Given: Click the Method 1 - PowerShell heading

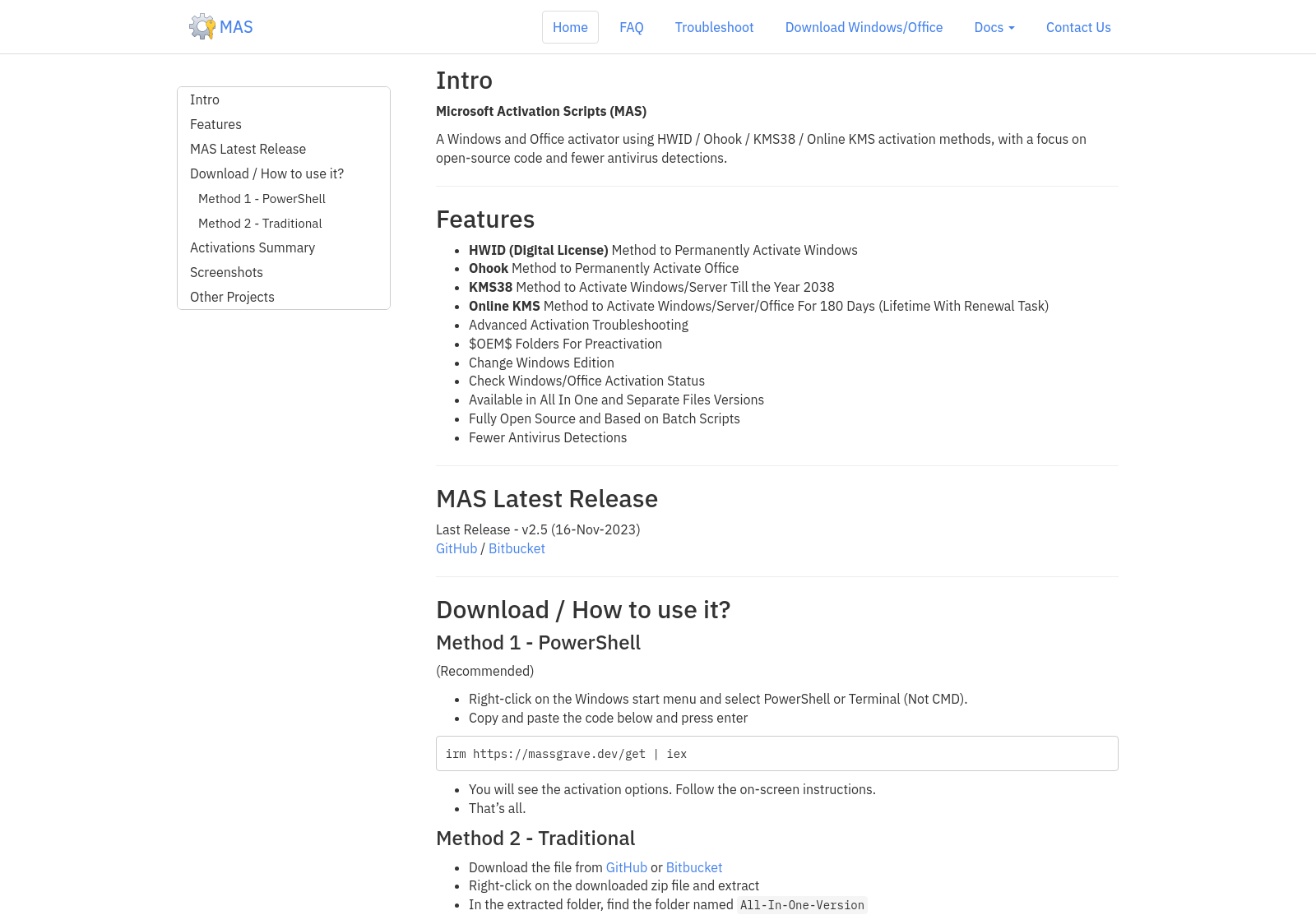Looking at the screenshot, I should (x=538, y=643).
